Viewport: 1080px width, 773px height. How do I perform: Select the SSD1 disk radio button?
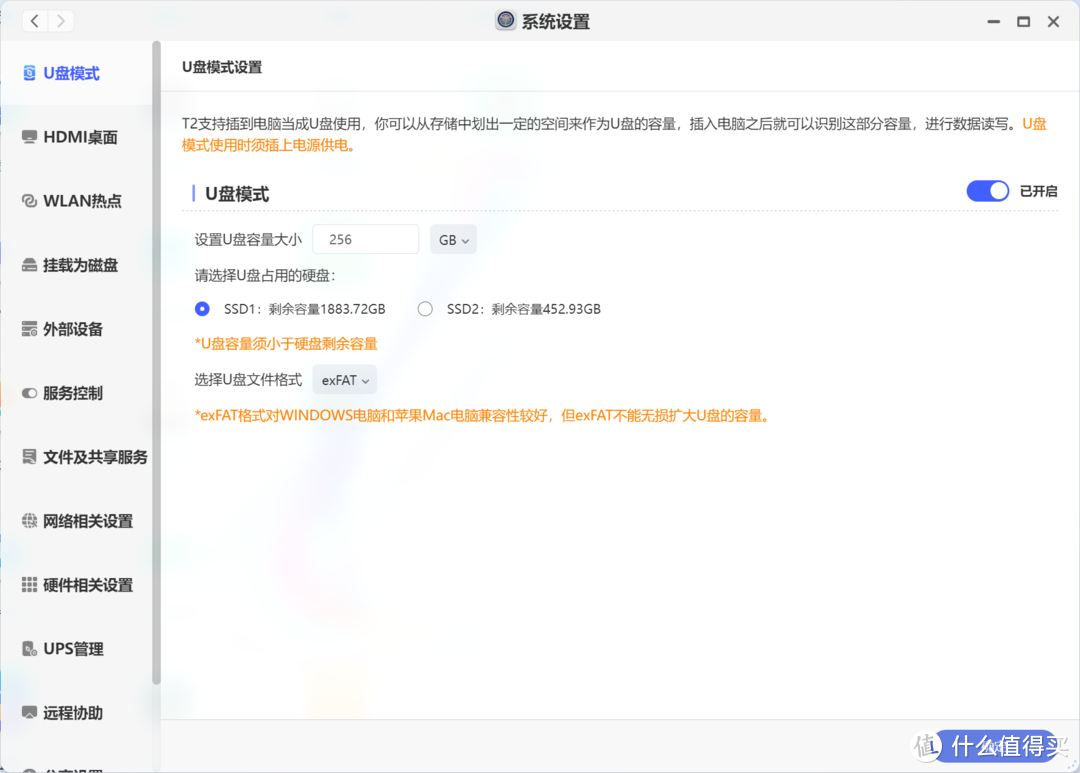202,309
